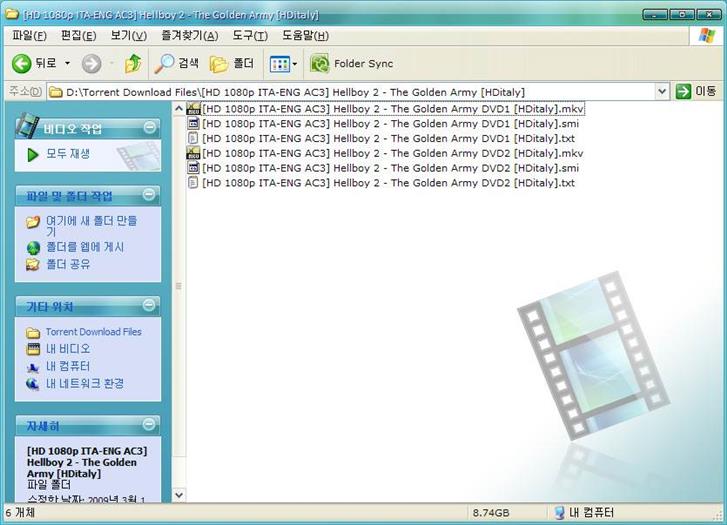Expand the address bar dropdown

coord(662,92)
